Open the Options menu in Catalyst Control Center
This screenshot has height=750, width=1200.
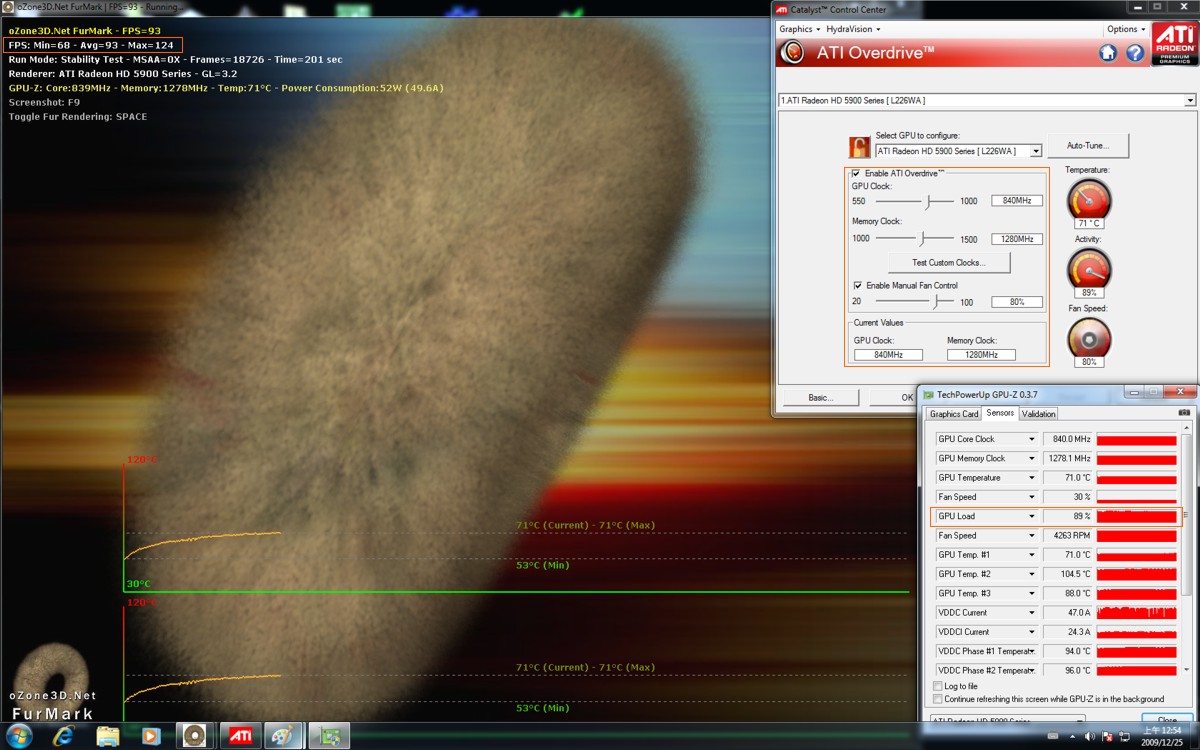pyautogui.click(x=1125, y=29)
